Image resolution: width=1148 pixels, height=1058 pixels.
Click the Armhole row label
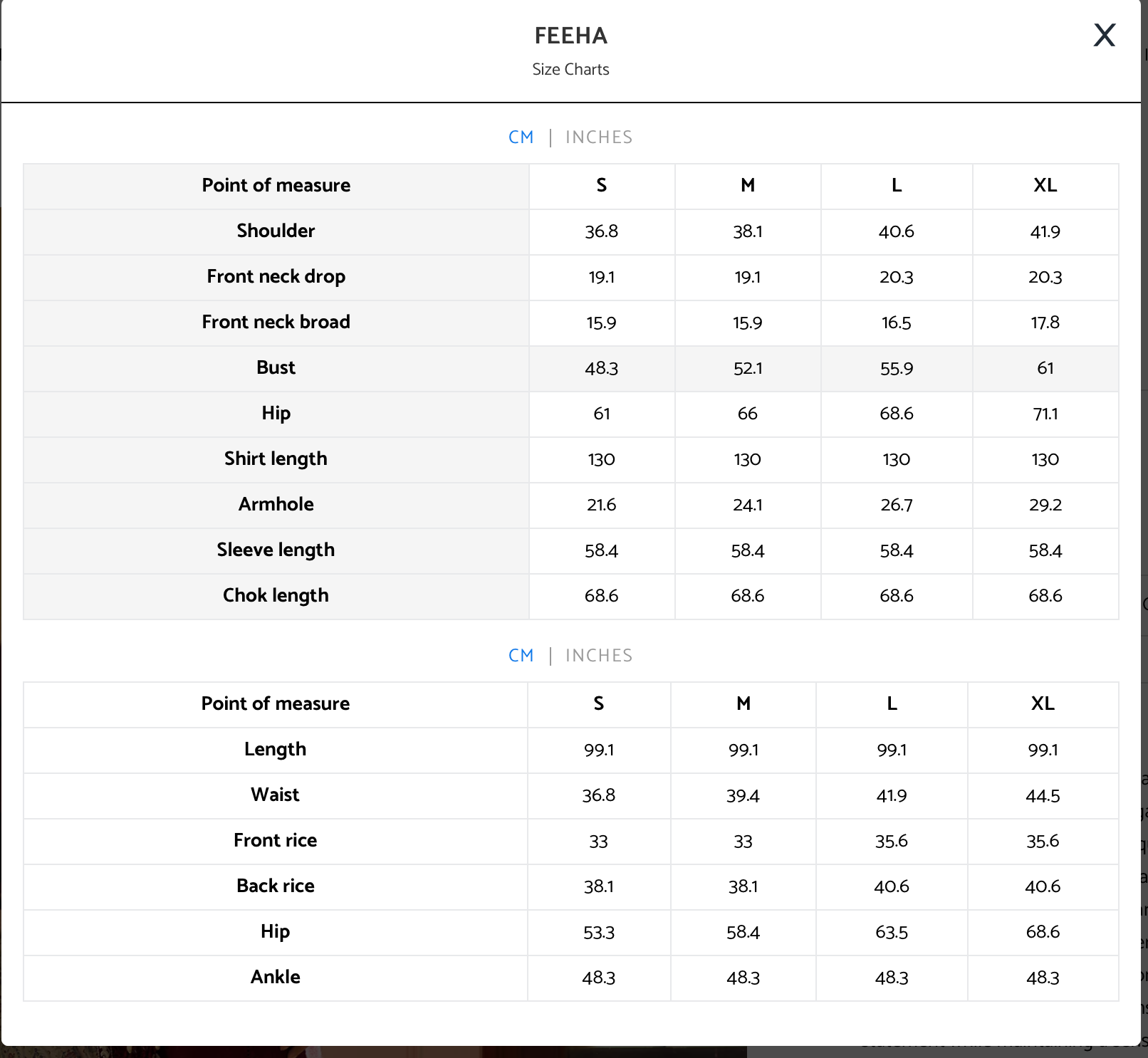click(x=276, y=504)
